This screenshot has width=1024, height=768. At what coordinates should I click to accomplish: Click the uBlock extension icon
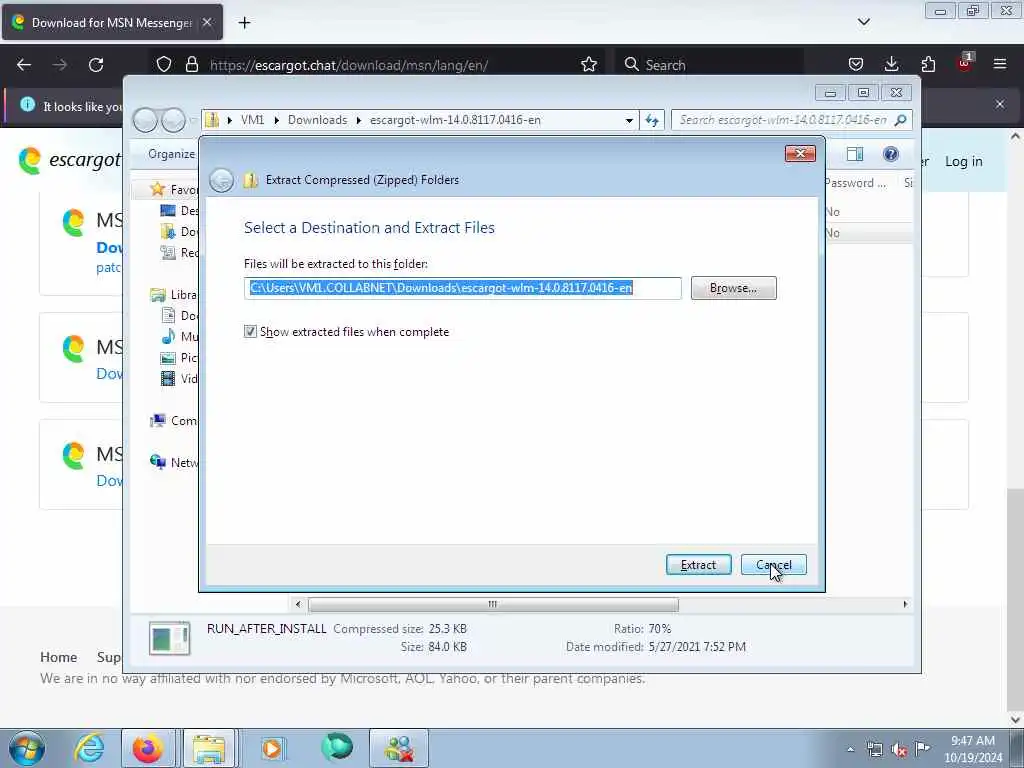965,63
